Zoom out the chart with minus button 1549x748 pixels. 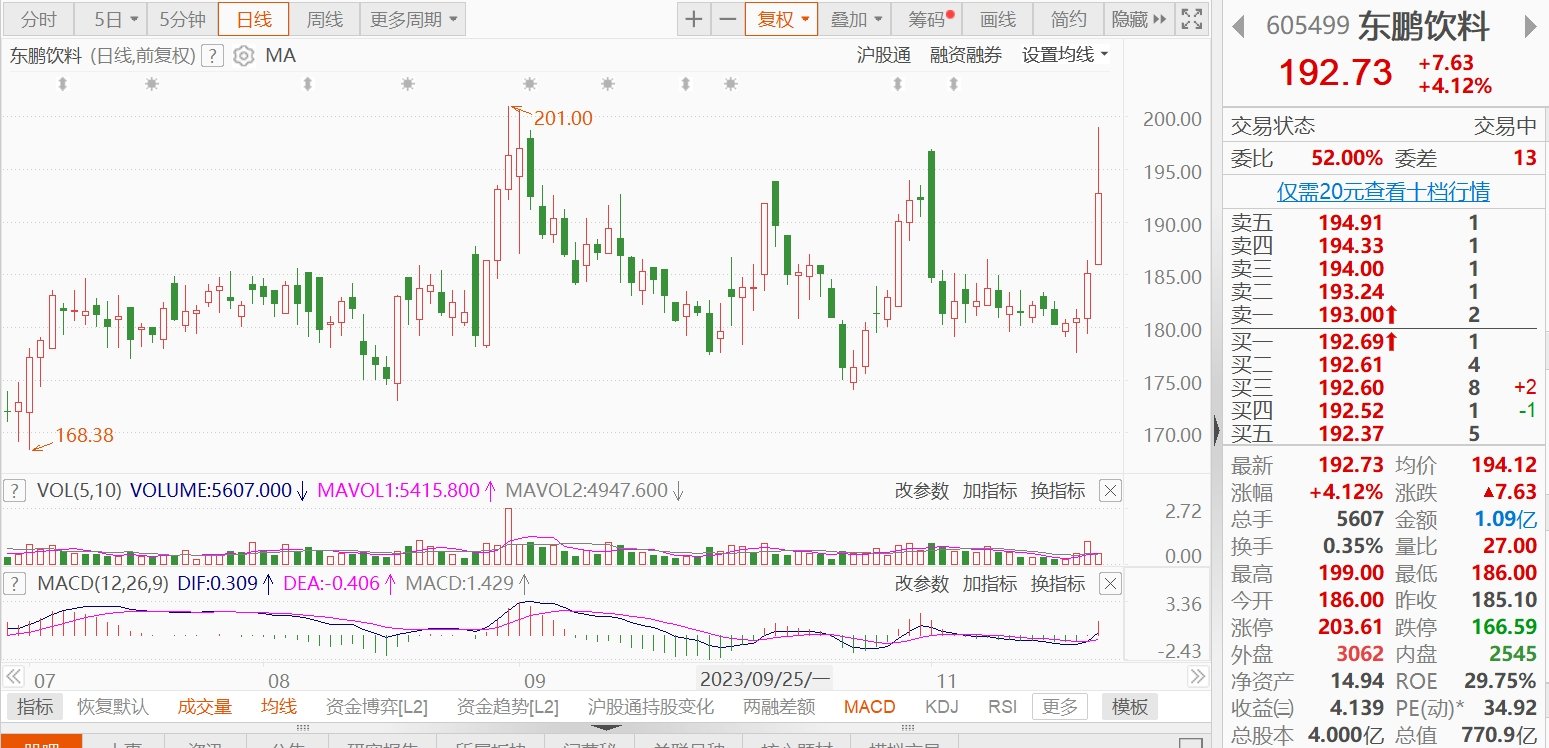(x=728, y=19)
